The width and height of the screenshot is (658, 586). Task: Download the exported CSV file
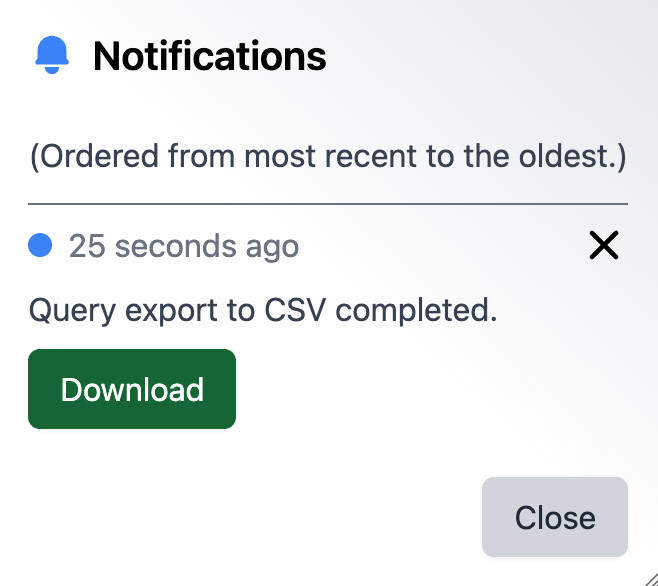click(132, 389)
